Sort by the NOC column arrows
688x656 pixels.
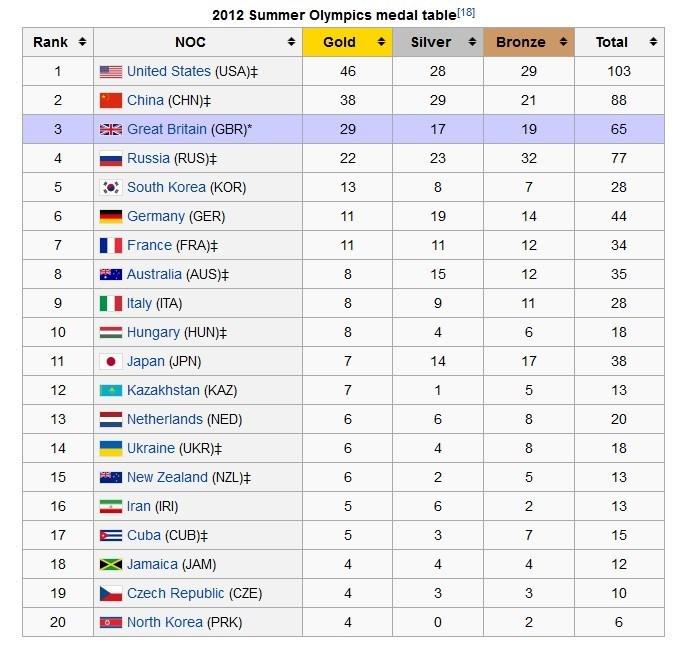pyautogui.click(x=291, y=42)
